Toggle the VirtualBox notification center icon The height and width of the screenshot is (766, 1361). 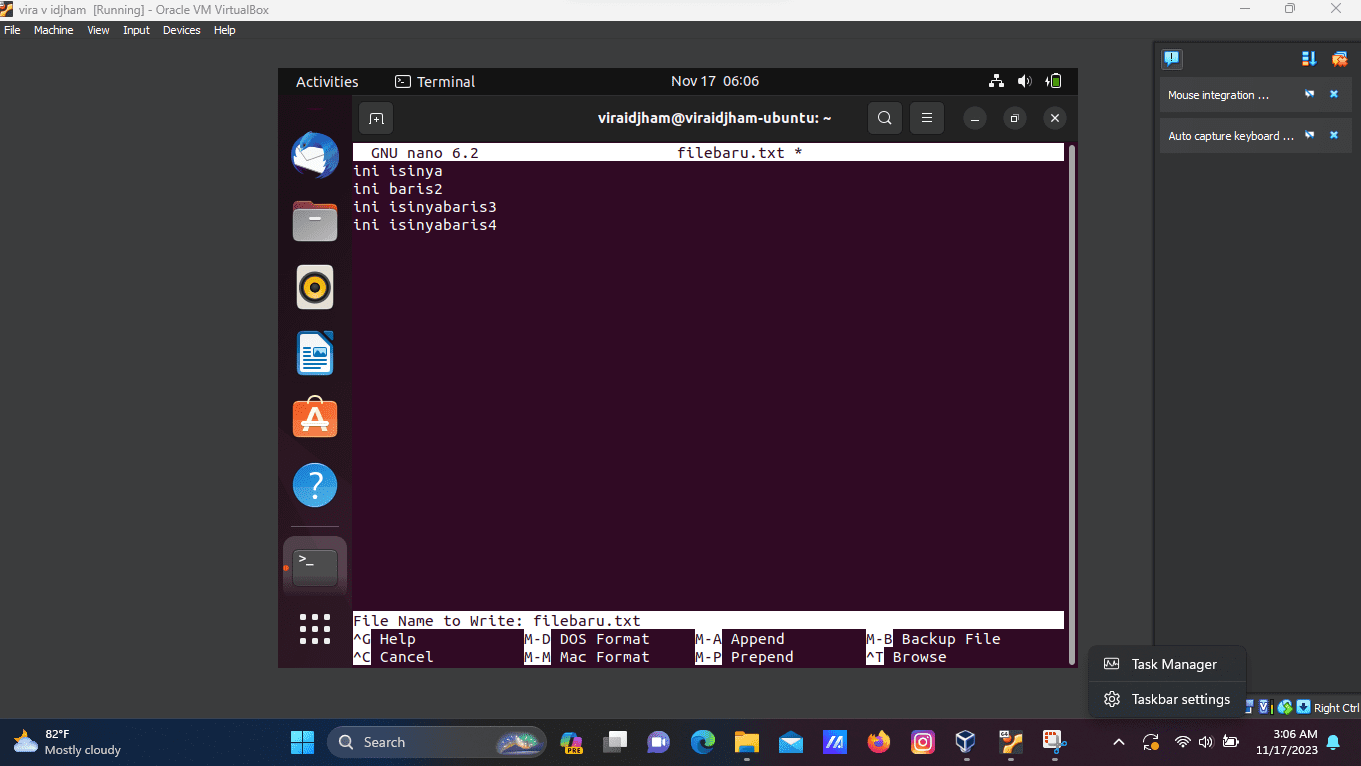[x=1172, y=59]
